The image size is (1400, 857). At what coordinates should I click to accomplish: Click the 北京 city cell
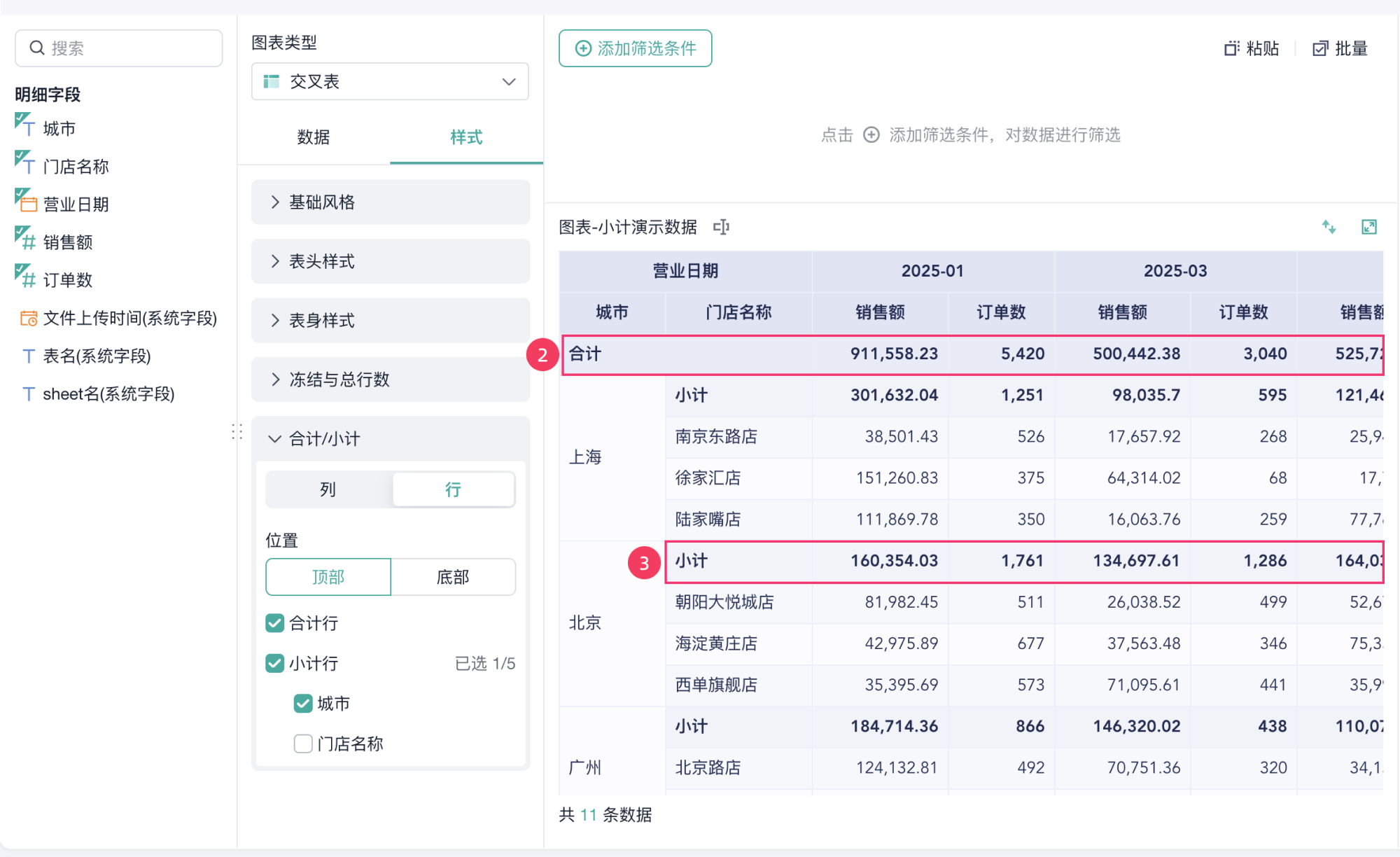point(612,623)
